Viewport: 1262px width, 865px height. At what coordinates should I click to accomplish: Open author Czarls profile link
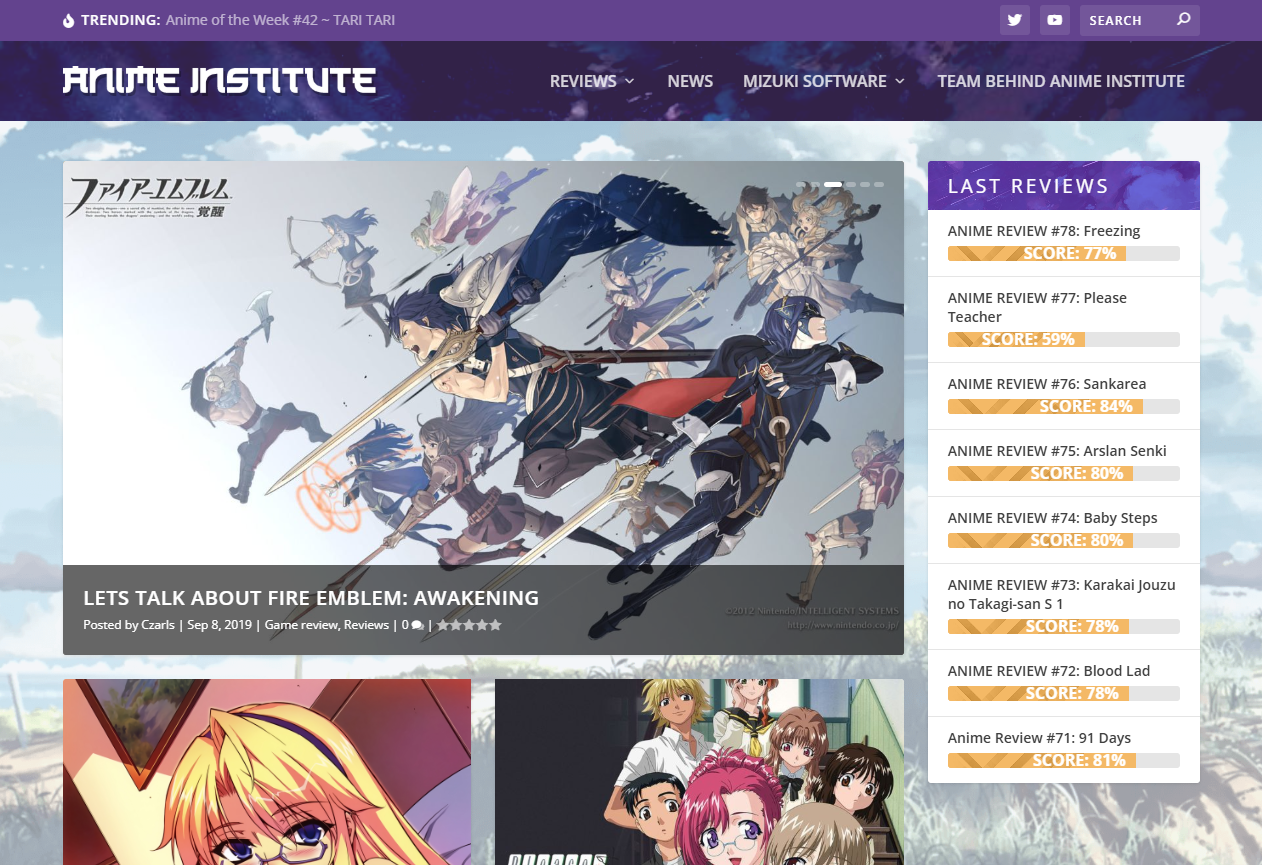[158, 625]
